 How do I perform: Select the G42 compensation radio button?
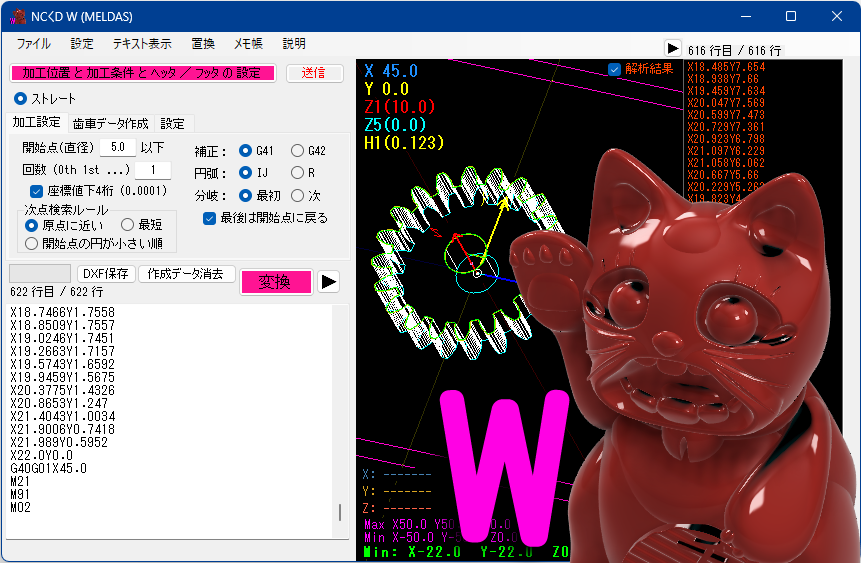click(x=297, y=150)
